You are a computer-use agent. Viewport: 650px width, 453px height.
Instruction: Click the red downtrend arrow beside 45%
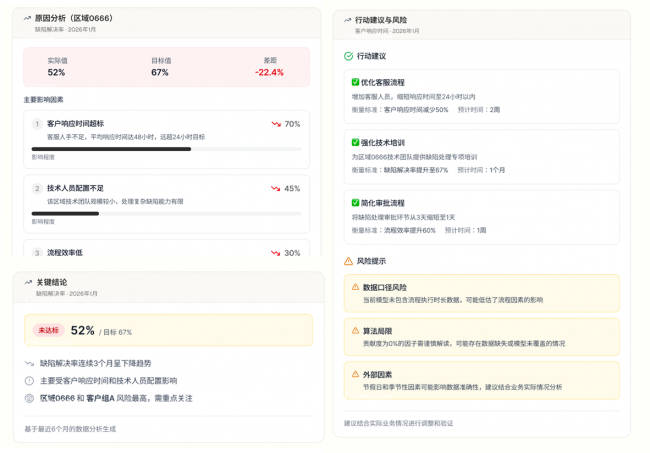click(275, 188)
